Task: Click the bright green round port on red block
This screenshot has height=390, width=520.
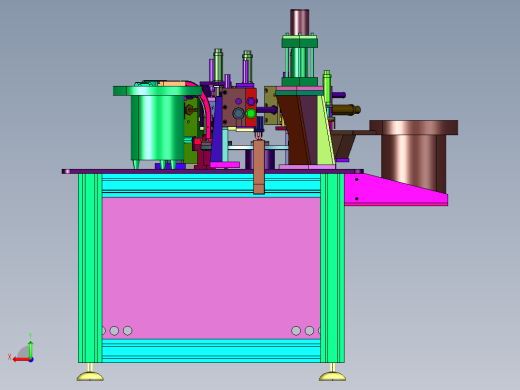Action: click(251, 114)
